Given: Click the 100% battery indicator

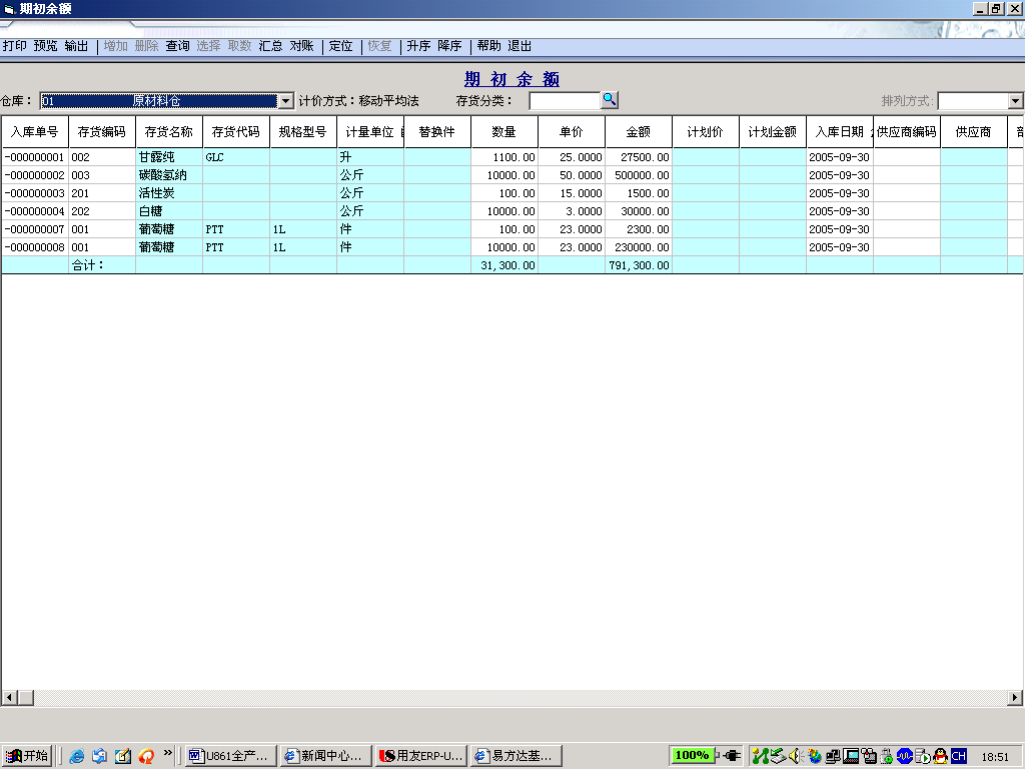Looking at the screenshot, I should tap(692, 755).
